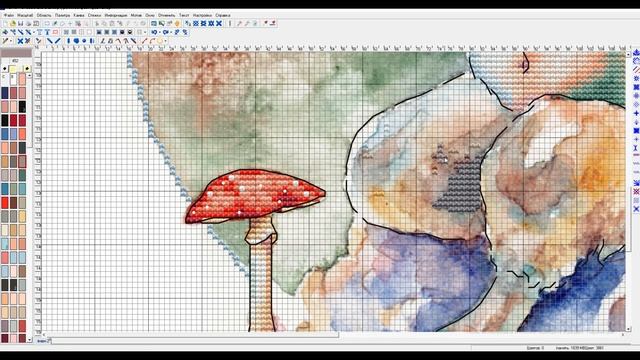Click the sheet tab below the canvas

43,340
